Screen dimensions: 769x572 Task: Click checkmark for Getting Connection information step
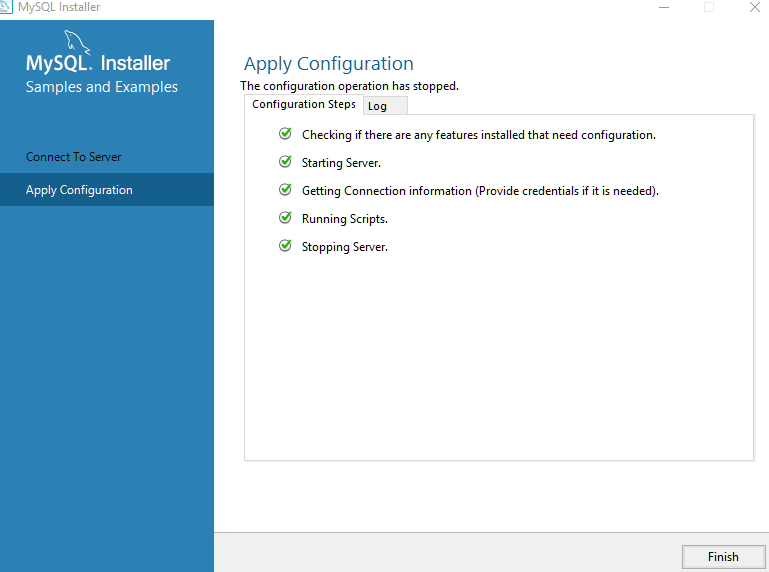coord(285,190)
